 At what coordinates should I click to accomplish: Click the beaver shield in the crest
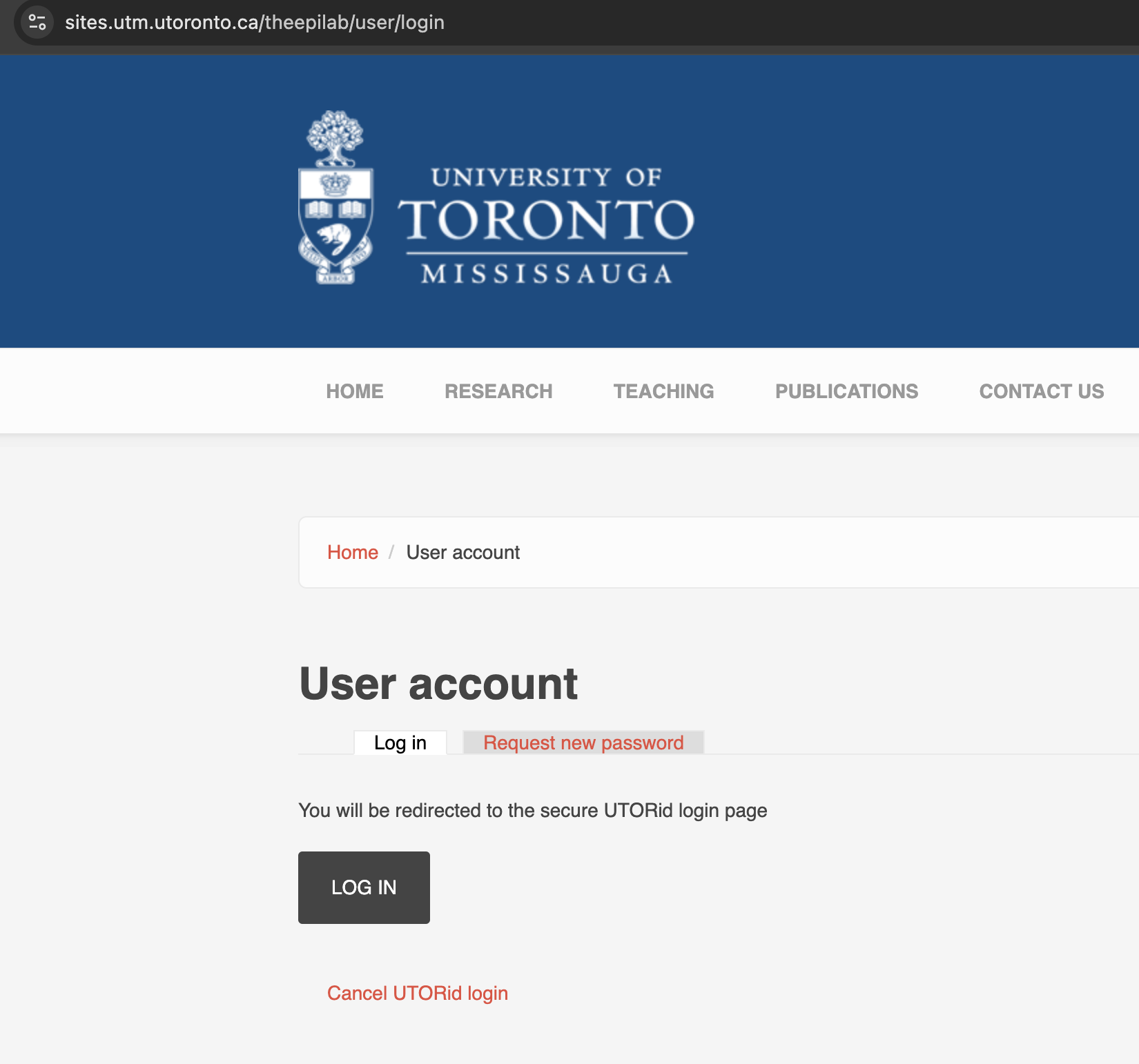click(x=335, y=238)
